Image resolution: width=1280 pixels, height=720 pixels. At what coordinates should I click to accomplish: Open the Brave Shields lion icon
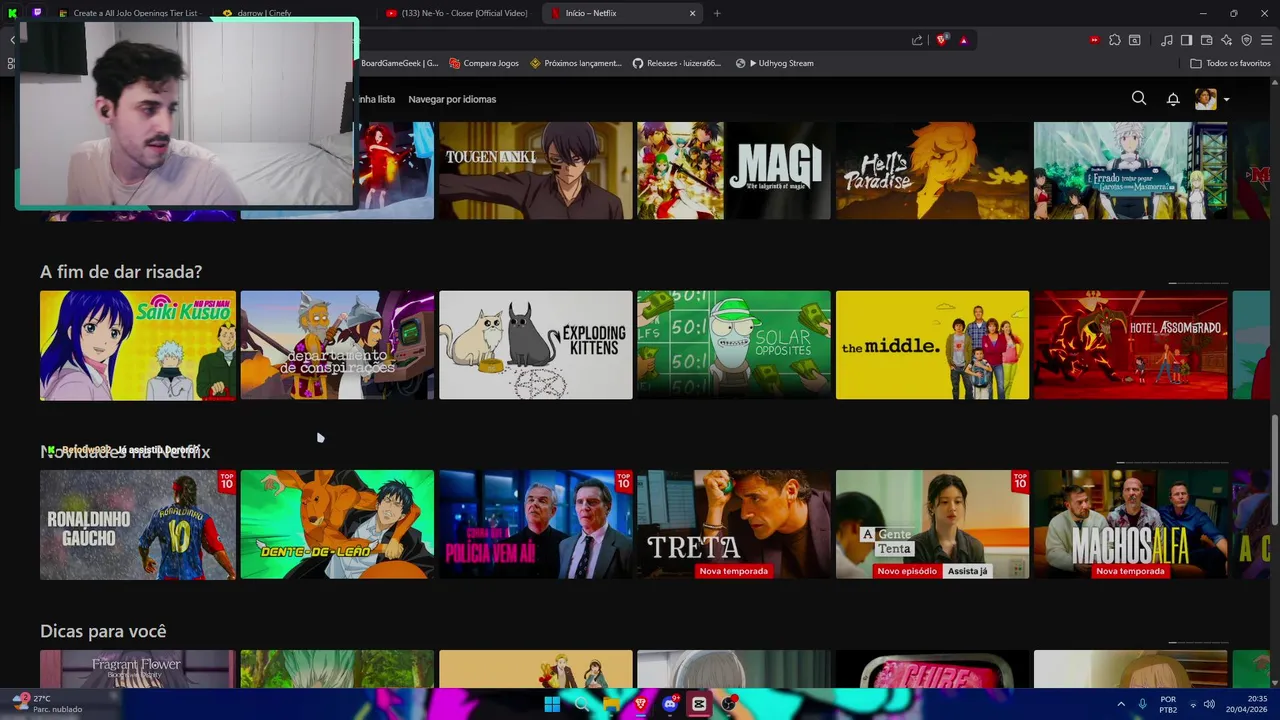point(941,40)
